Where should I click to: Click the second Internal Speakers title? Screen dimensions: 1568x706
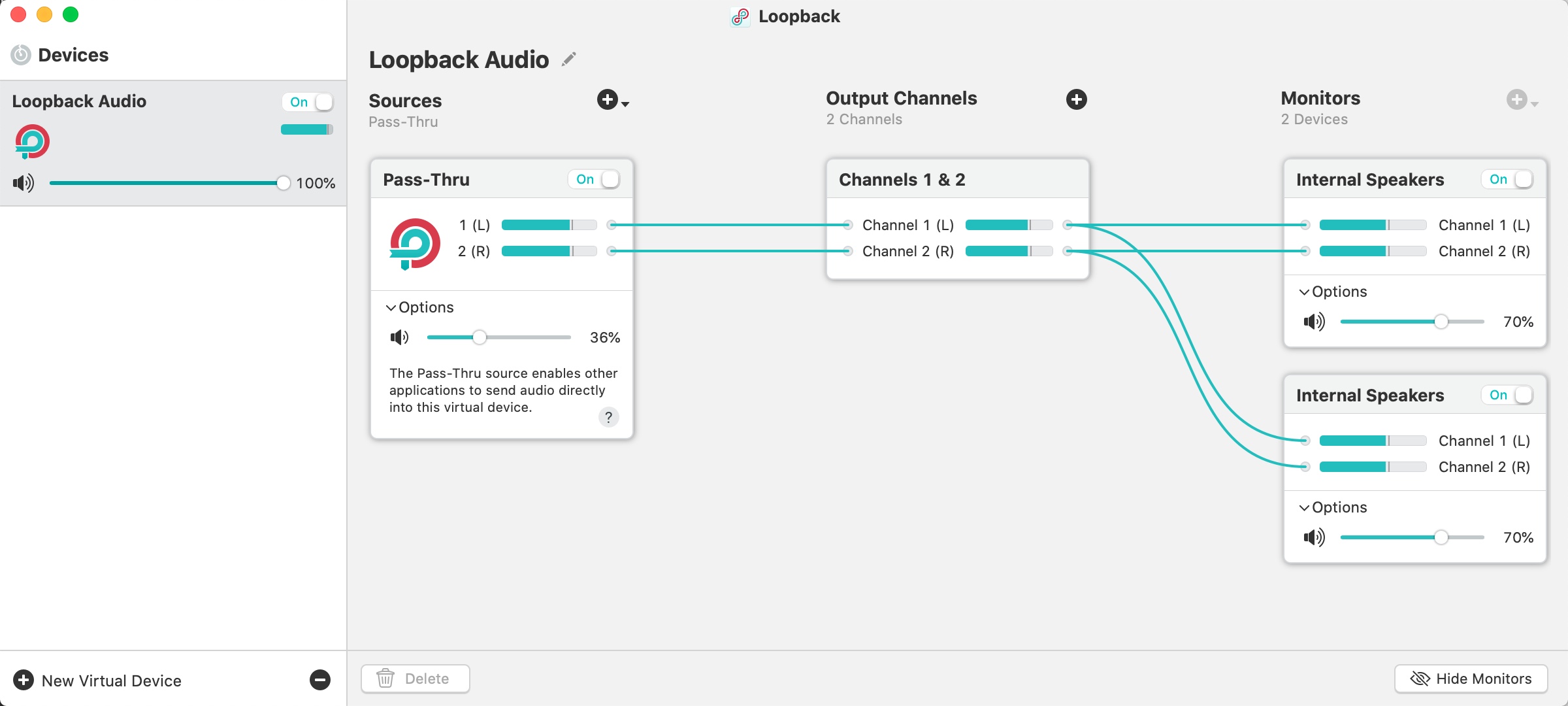1370,395
